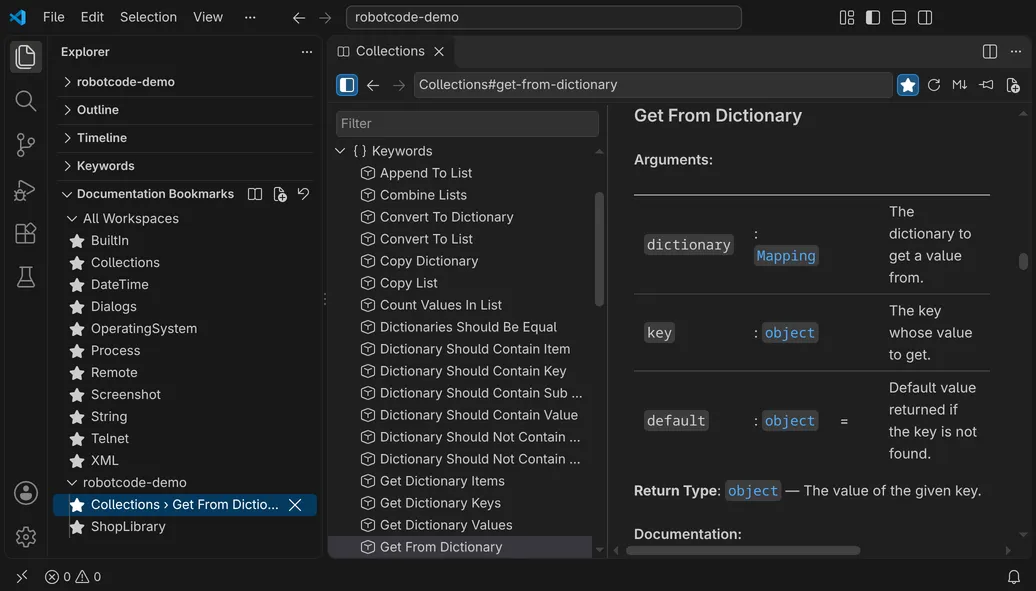This screenshot has width=1036, height=591.
Task: Open the File menu
Action: 54,17
